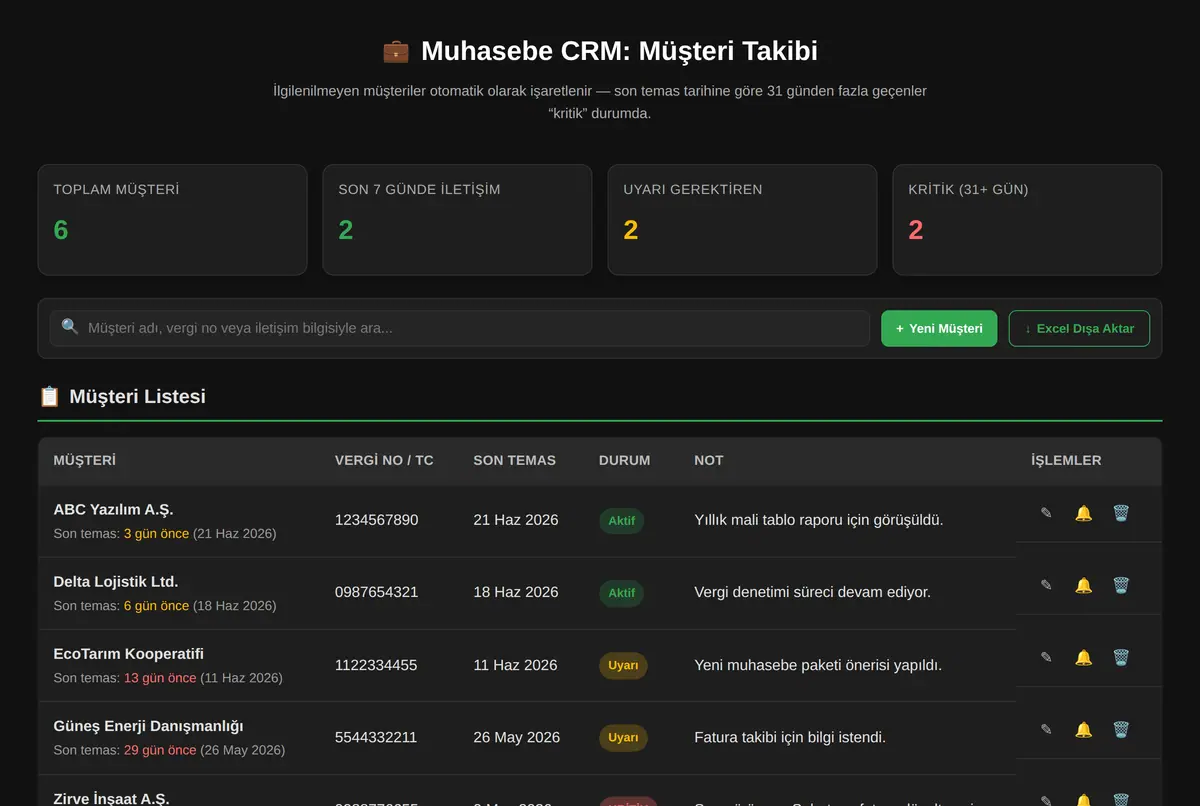Click the note 'Yıllık mali tablo raporu için görüşüldü.'
1200x806 pixels.
pos(819,520)
